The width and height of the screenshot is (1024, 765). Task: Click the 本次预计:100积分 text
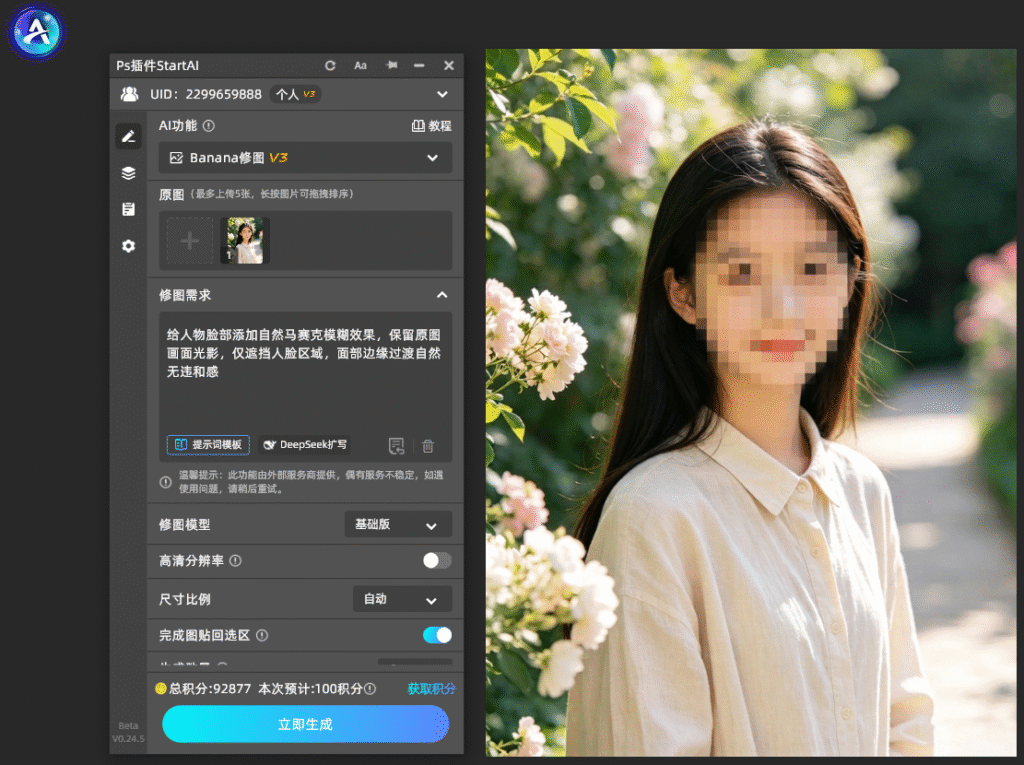point(310,689)
